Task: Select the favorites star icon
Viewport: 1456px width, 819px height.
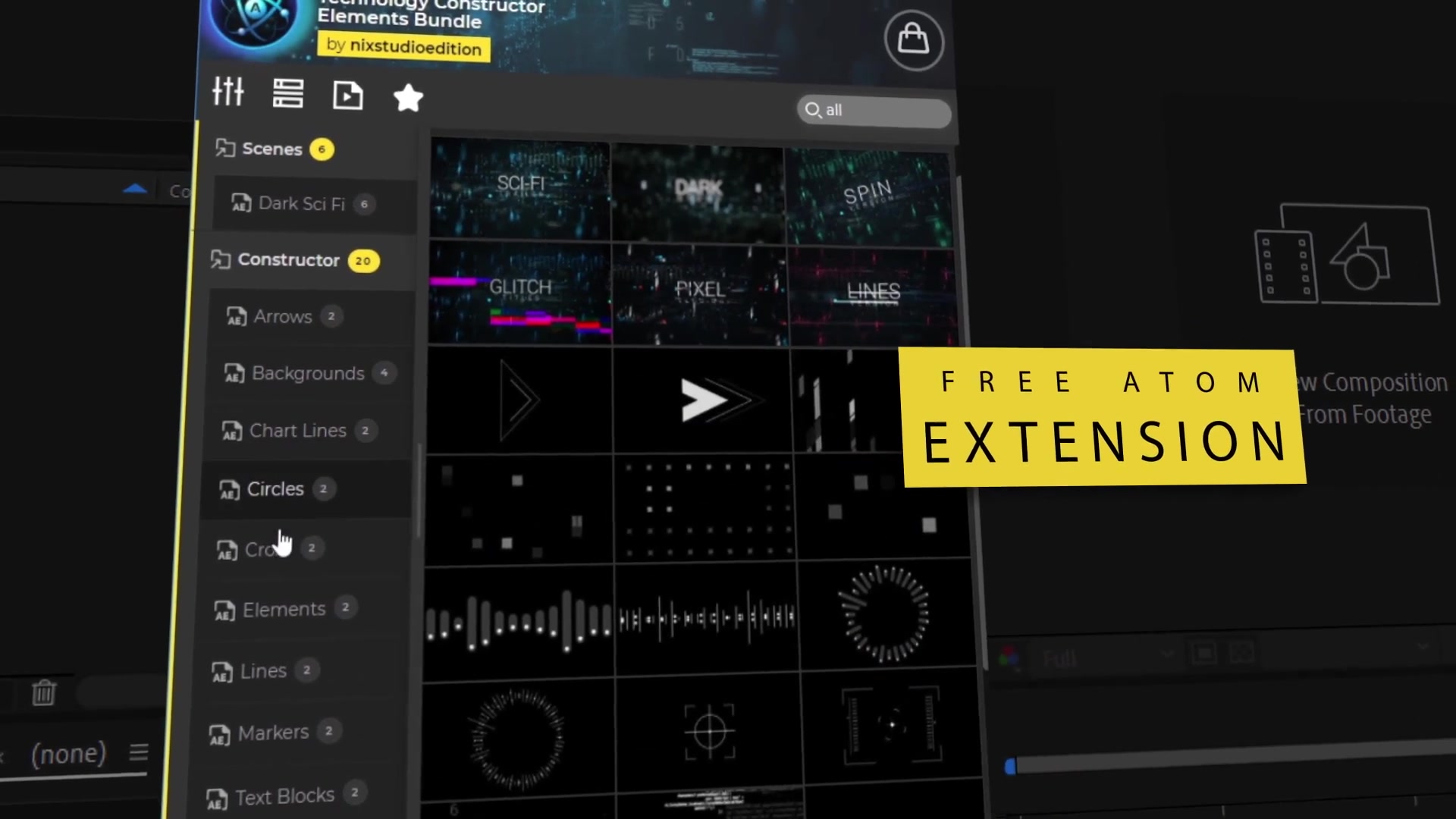Action: [x=408, y=94]
